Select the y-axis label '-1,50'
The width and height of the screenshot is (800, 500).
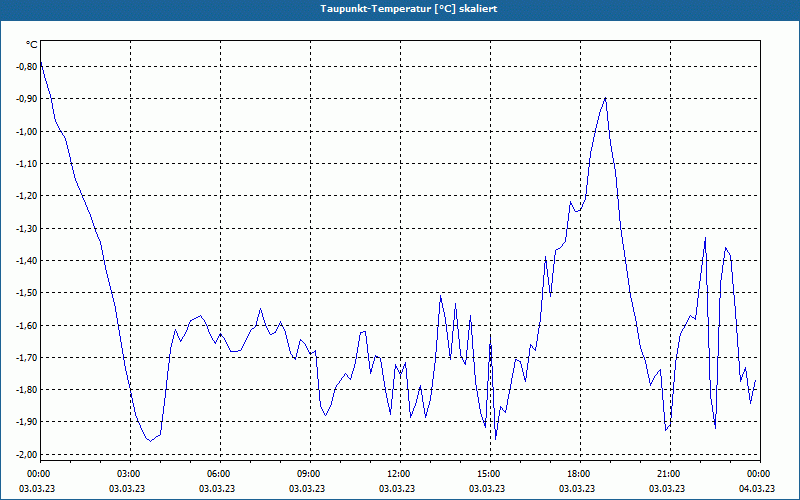coord(27,292)
